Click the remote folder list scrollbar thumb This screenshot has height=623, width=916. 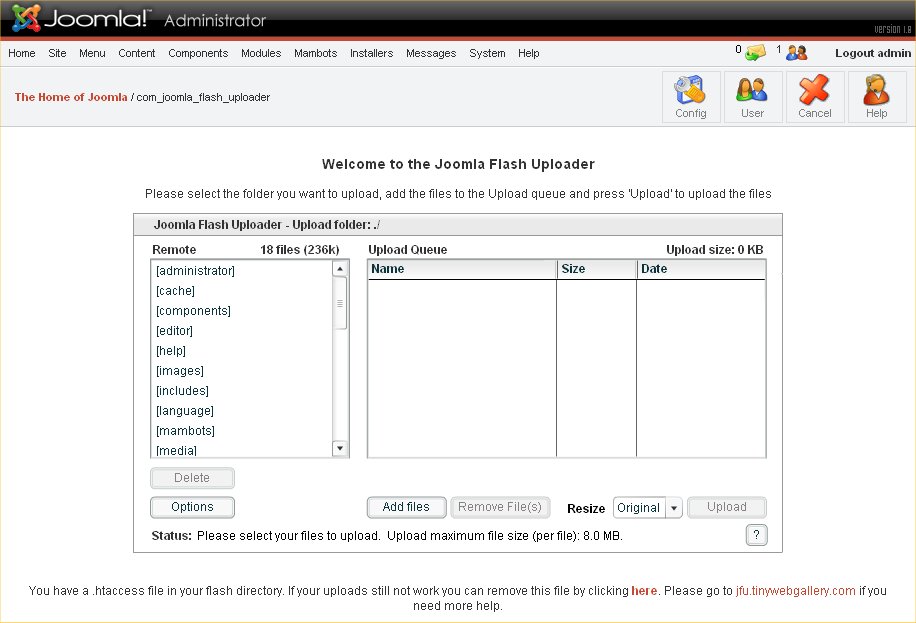coord(340,303)
